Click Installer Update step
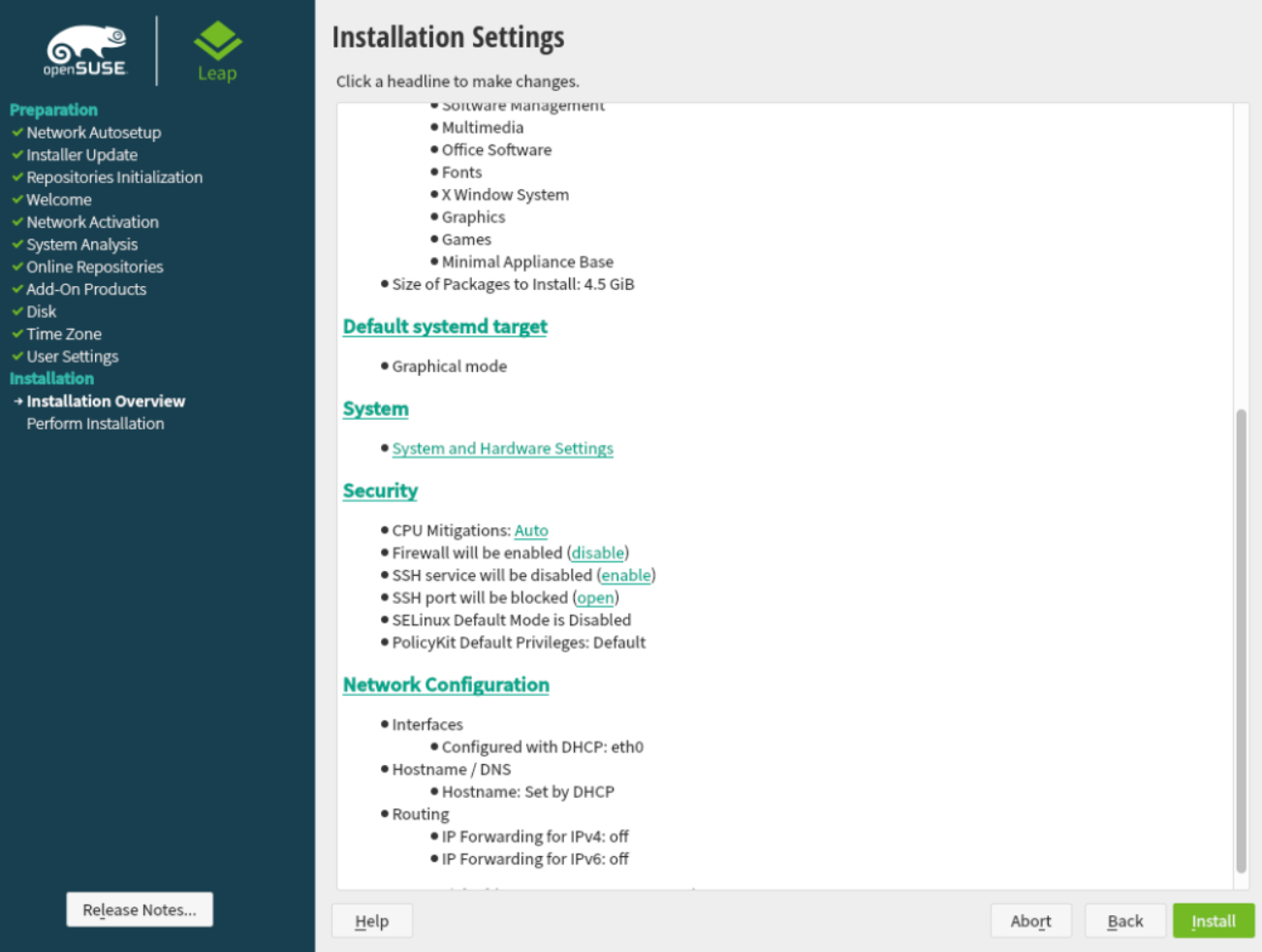 pyautogui.click(x=81, y=155)
